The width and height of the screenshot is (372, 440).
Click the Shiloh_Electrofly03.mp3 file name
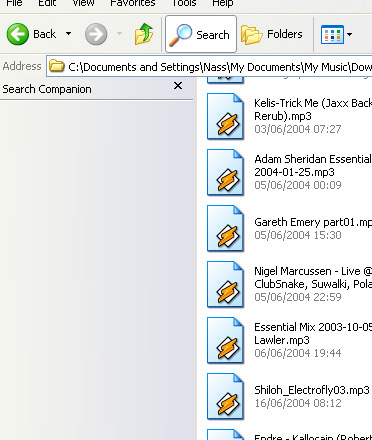pos(312,390)
